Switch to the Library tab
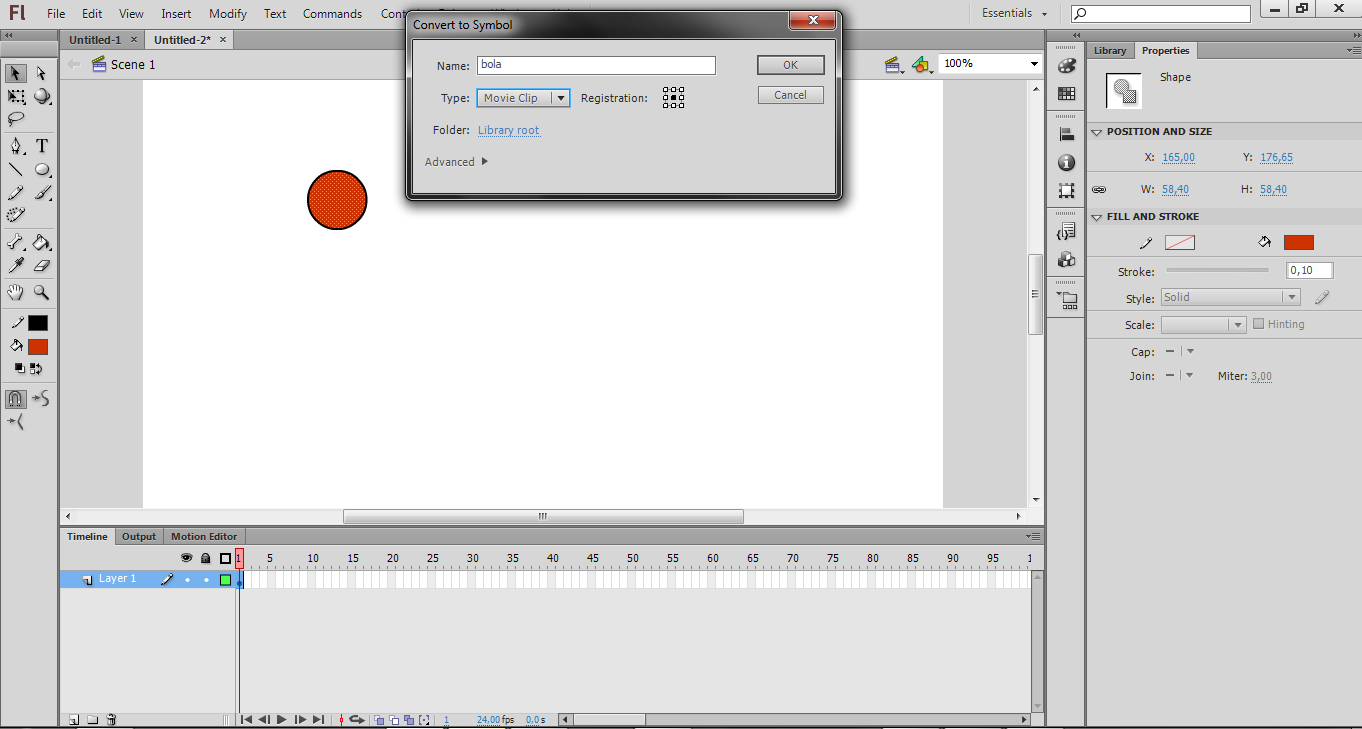Image resolution: width=1362 pixels, height=729 pixels. click(x=1109, y=51)
